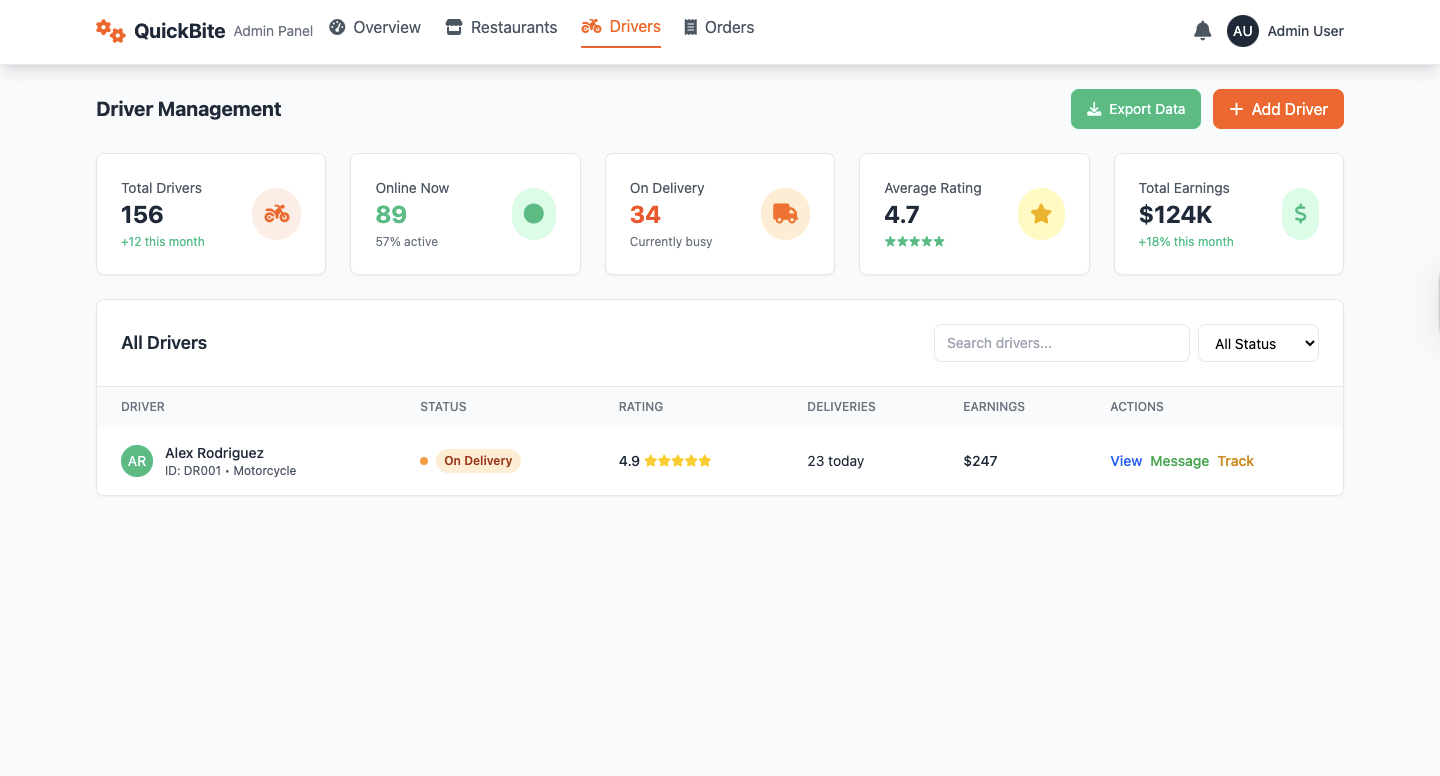Go to the Restaurants tab
Screen dimensions: 1440x776
click(501, 28)
